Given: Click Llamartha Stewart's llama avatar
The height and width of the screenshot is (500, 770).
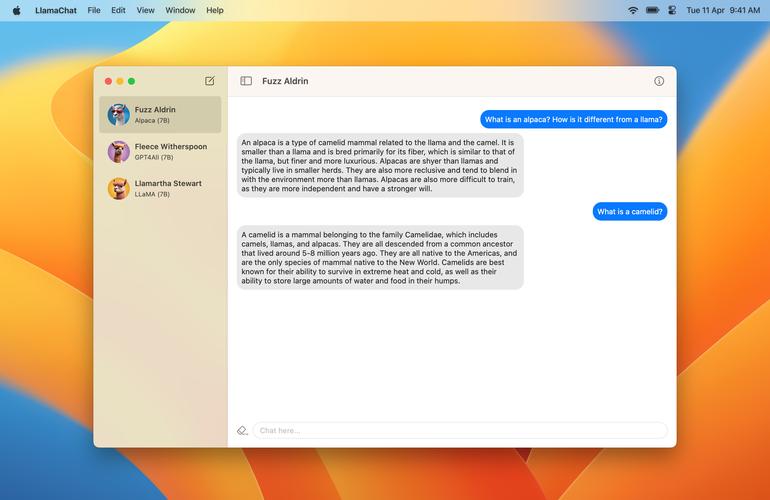Looking at the screenshot, I should pyautogui.click(x=119, y=189).
